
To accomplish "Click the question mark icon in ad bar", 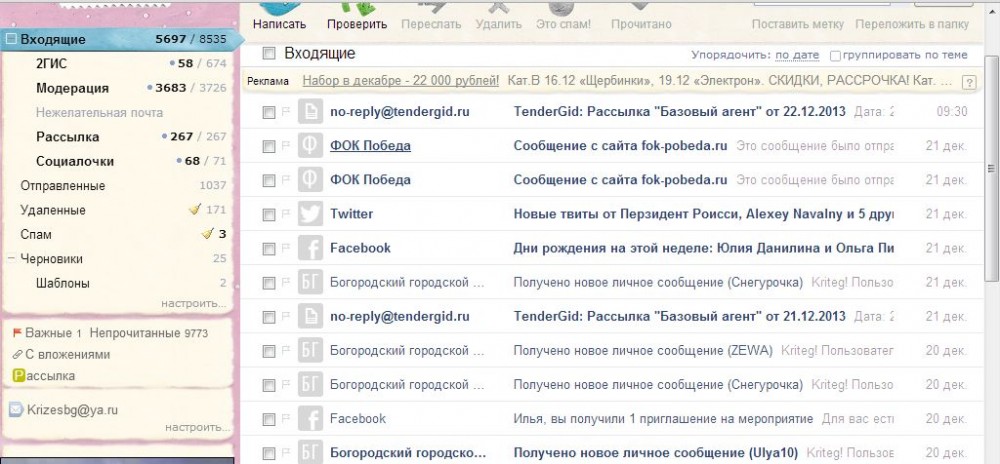I will tap(968, 82).
